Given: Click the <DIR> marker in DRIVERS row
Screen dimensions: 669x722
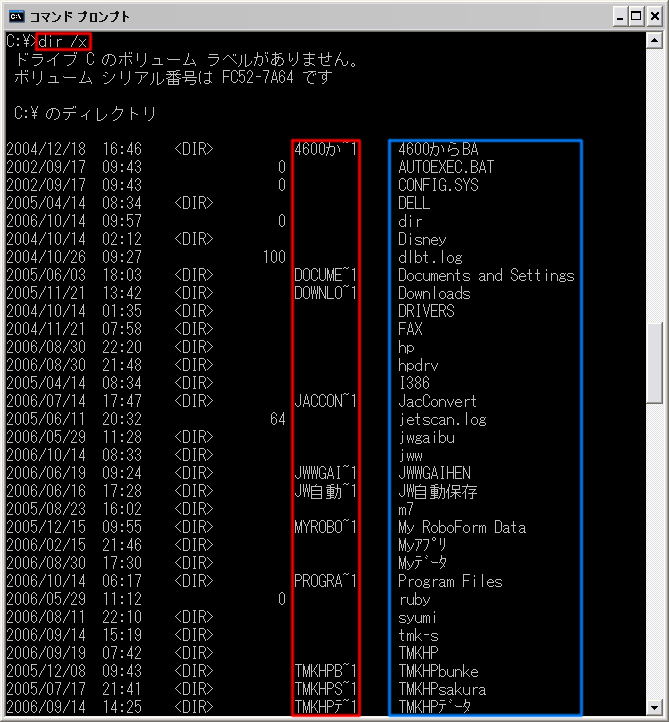Looking at the screenshot, I should coord(194,311).
